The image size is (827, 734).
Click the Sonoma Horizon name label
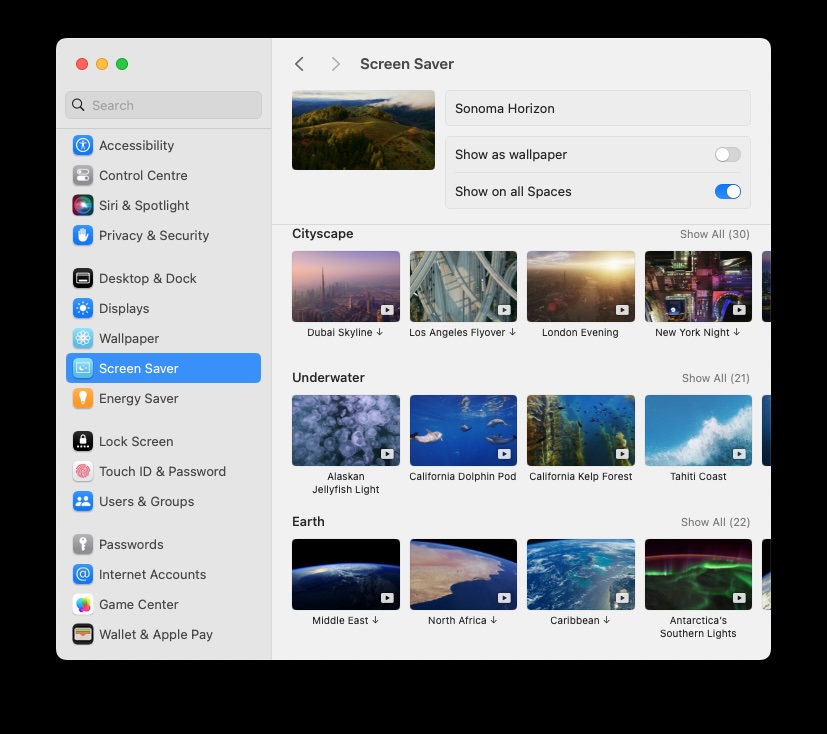coord(505,109)
